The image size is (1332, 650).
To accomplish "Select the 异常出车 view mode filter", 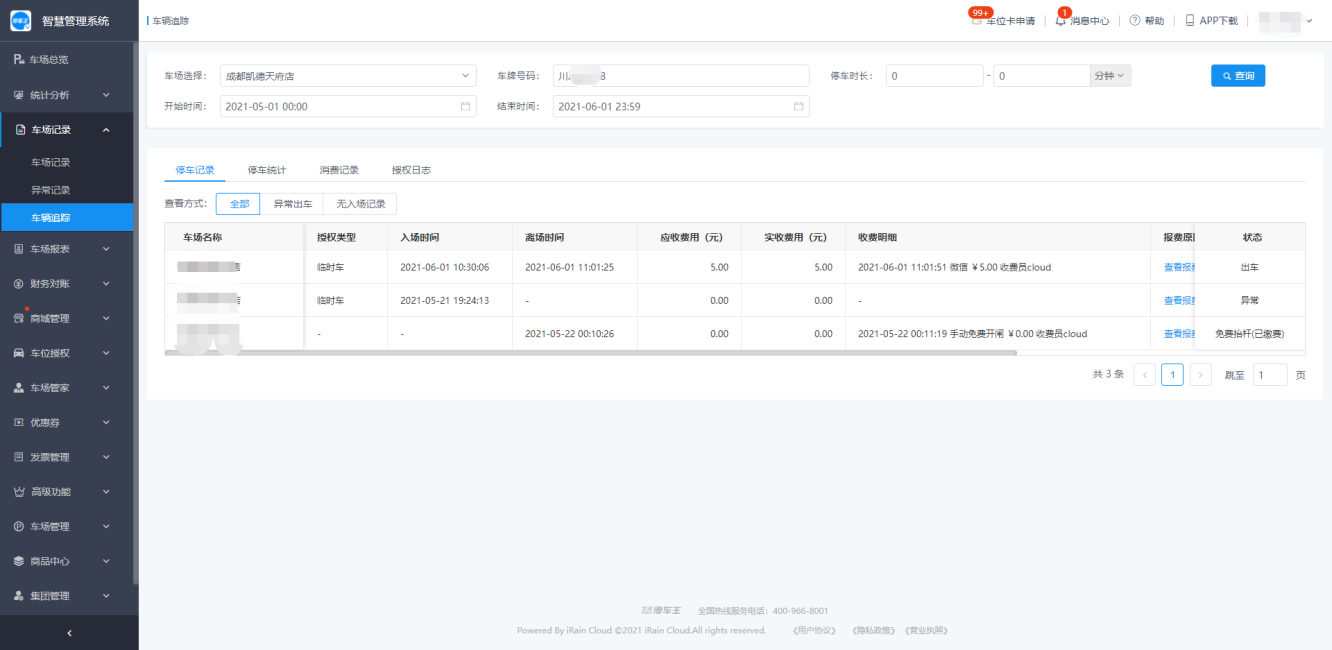I will click(x=292, y=204).
